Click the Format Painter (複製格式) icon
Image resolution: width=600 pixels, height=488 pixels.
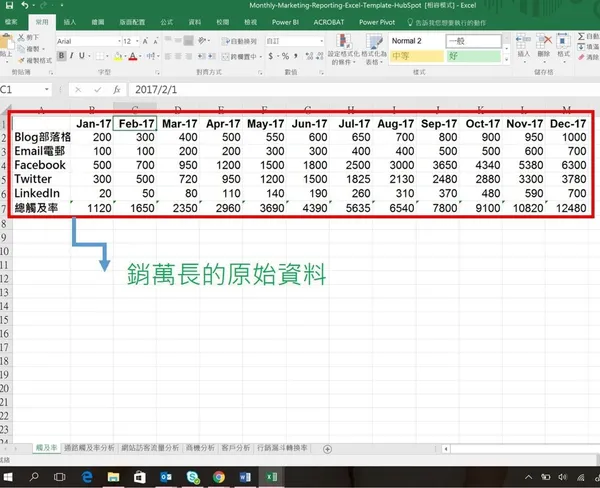[x=21, y=60]
